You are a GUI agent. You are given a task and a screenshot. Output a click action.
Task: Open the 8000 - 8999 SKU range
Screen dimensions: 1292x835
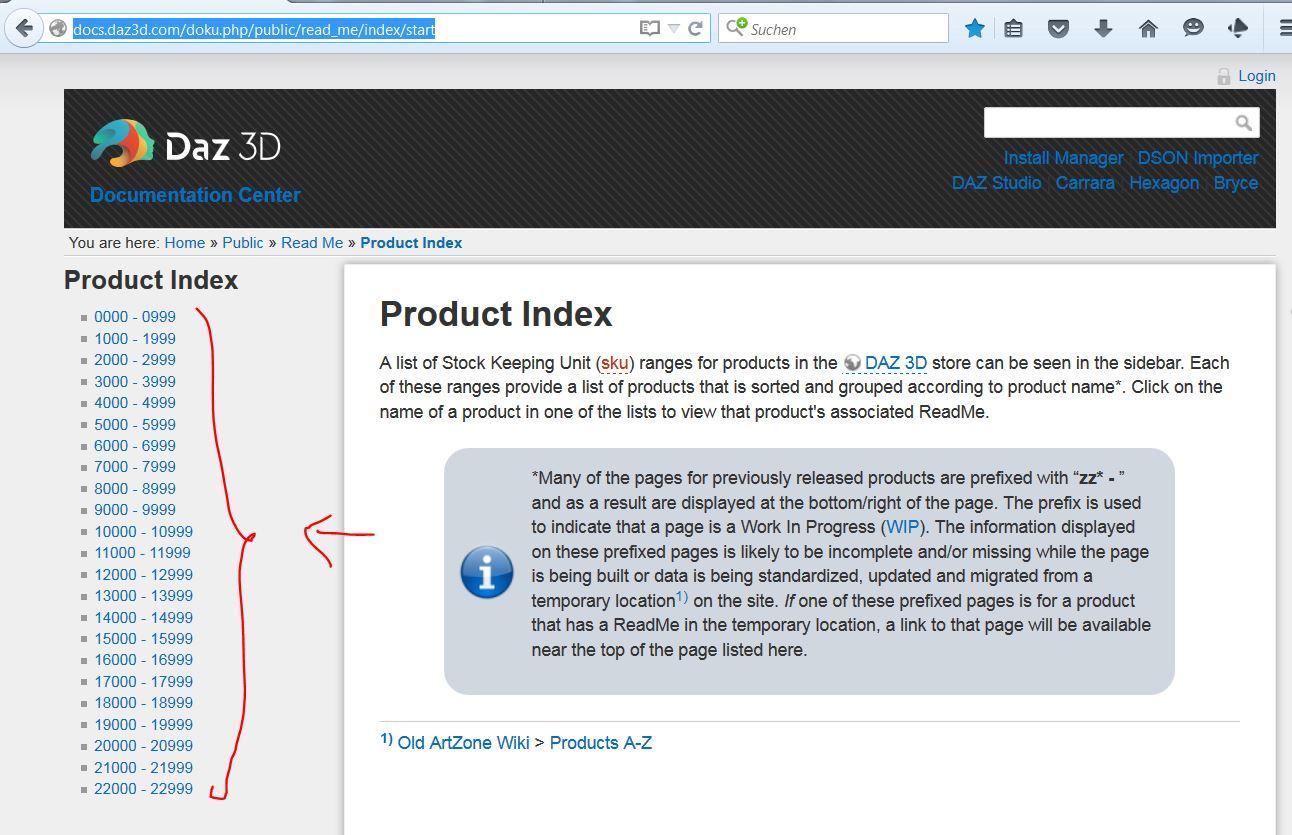click(135, 489)
